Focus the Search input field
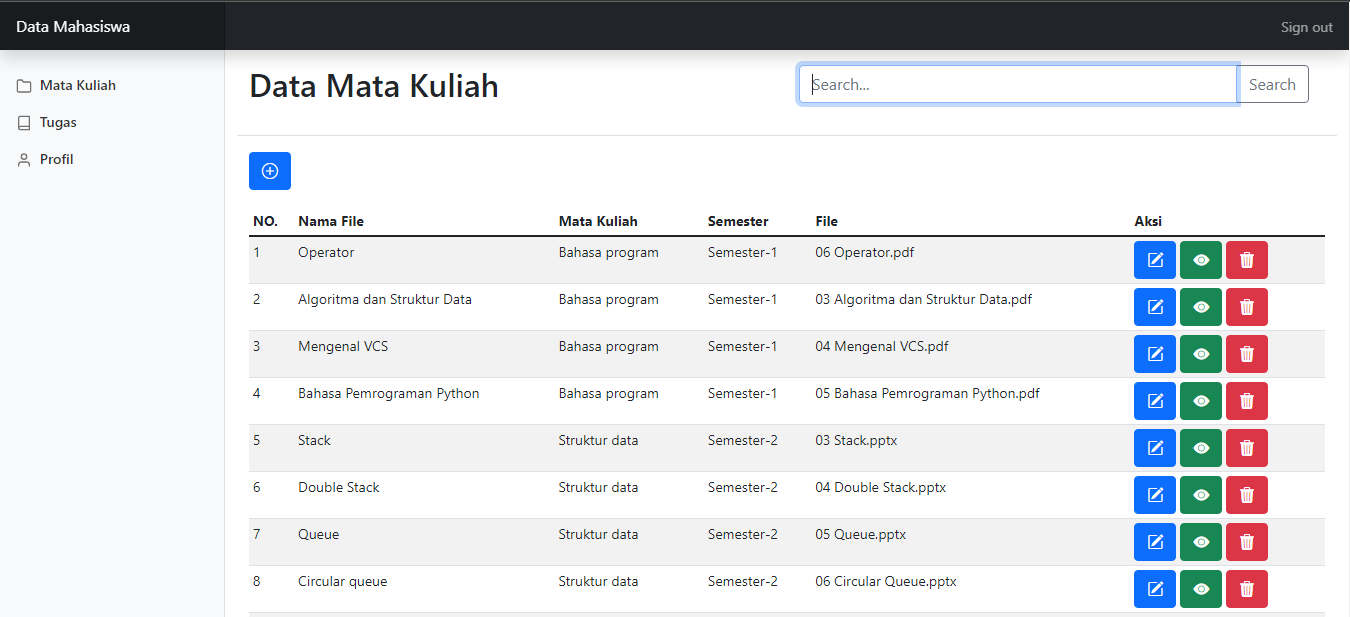Image resolution: width=1350 pixels, height=617 pixels. click(1017, 85)
